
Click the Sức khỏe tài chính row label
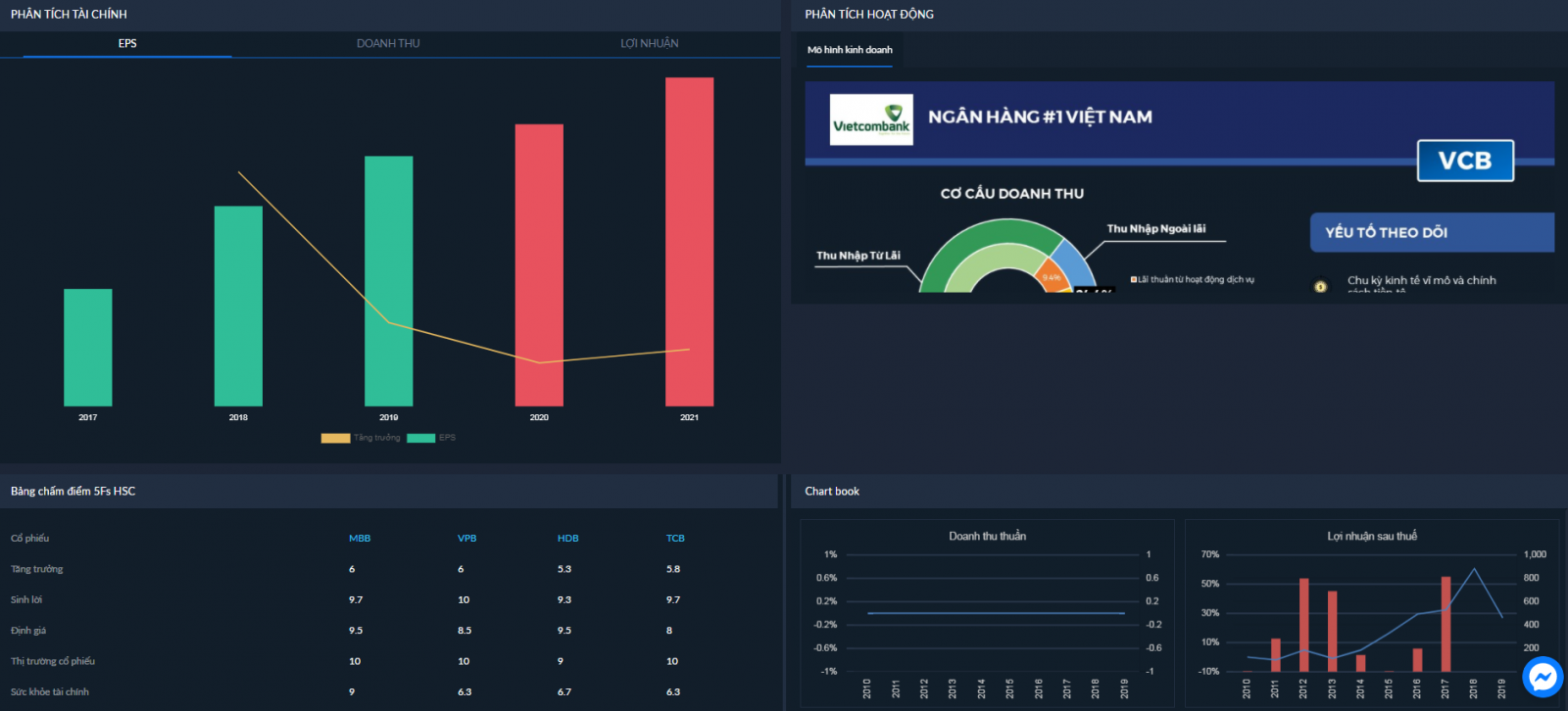click(x=50, y=692)
